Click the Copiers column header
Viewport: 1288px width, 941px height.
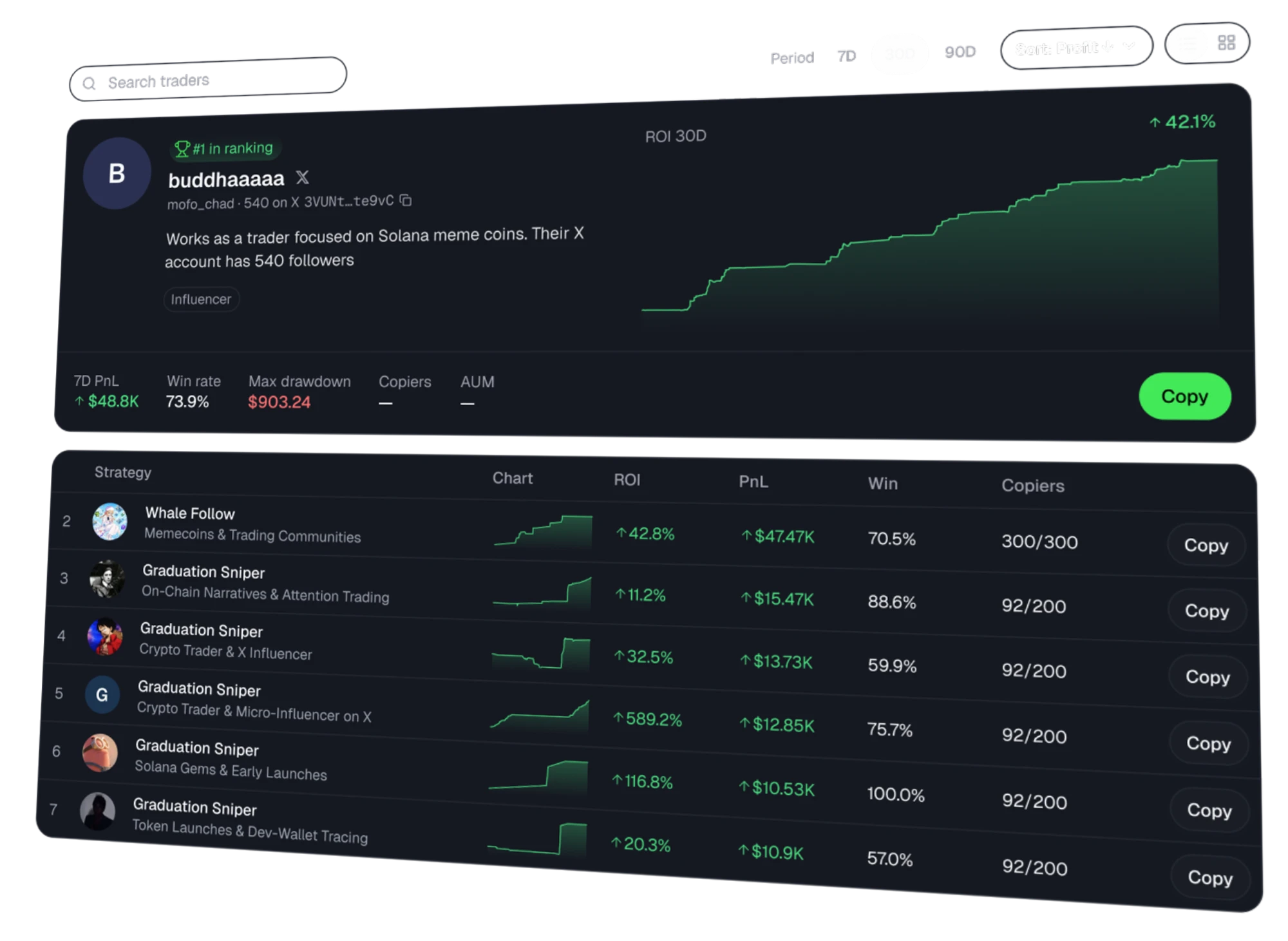point(1032,486)
